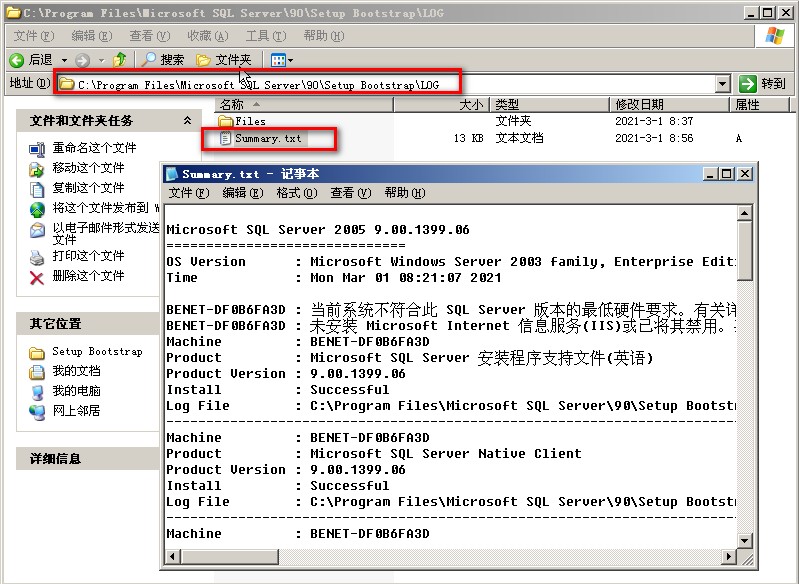Select the Summary.txt file icon
799x584 pixels.
[225, 138]
